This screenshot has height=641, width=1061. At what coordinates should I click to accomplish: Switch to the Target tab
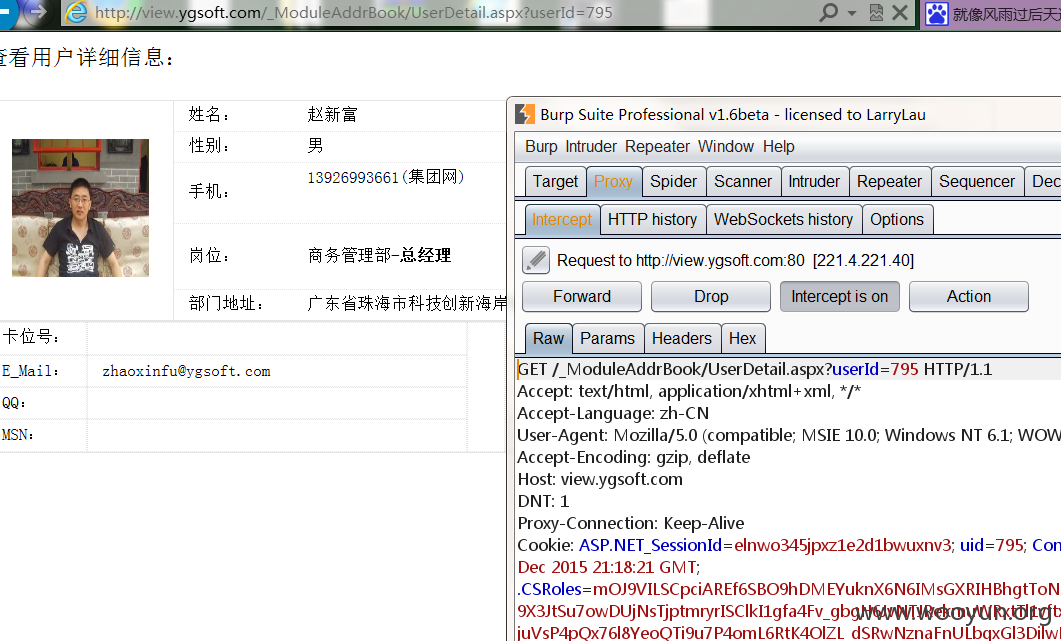click(x=556, y=181)
